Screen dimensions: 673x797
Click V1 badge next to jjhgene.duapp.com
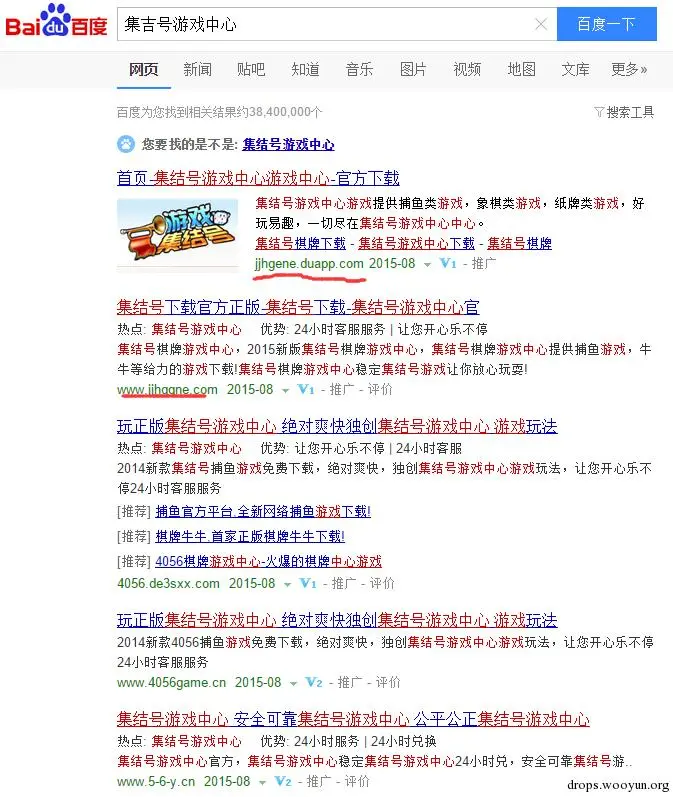point(448,263)
